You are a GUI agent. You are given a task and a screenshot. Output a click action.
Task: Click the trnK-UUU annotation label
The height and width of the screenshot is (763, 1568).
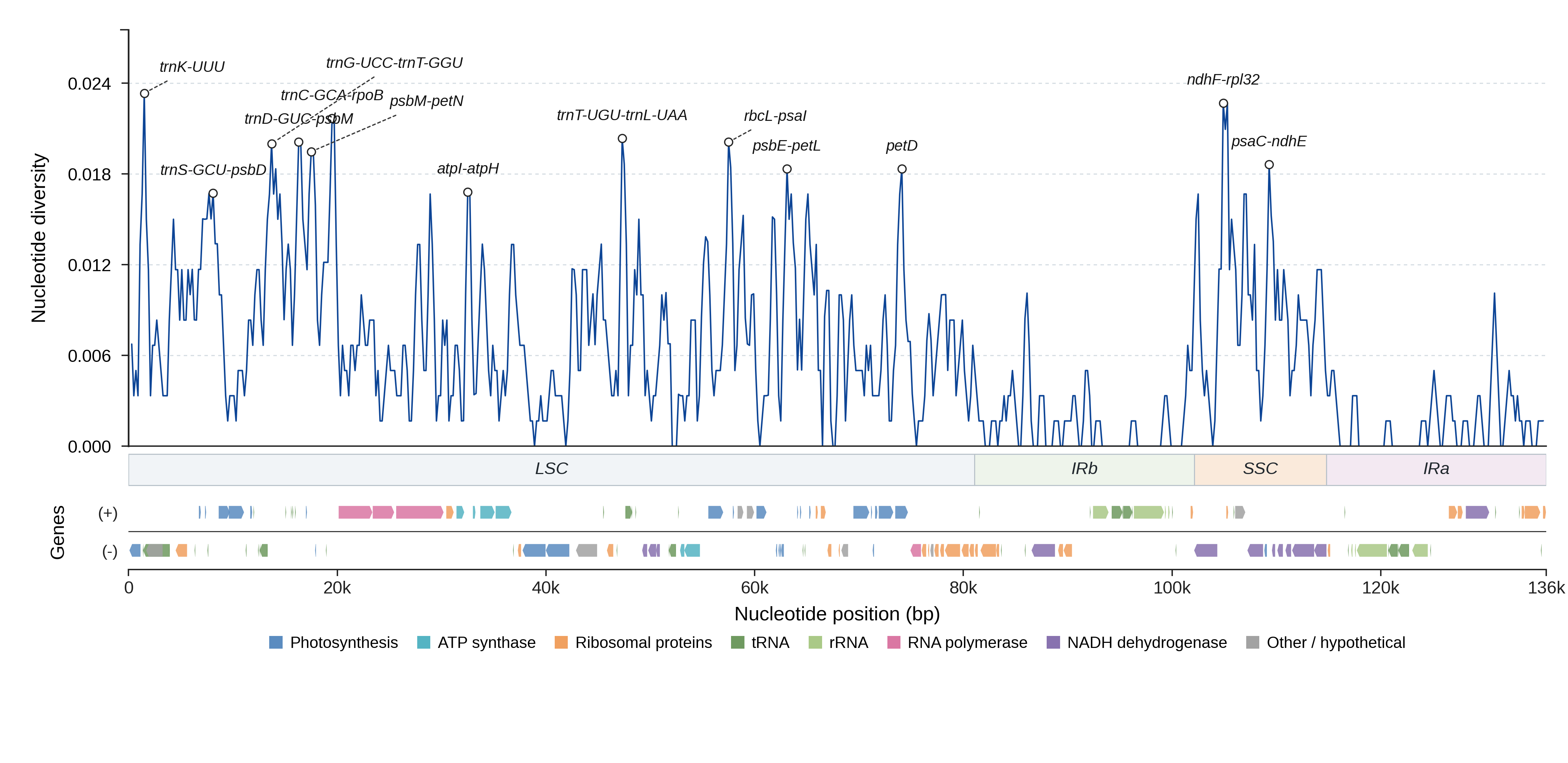coord(192,67)
